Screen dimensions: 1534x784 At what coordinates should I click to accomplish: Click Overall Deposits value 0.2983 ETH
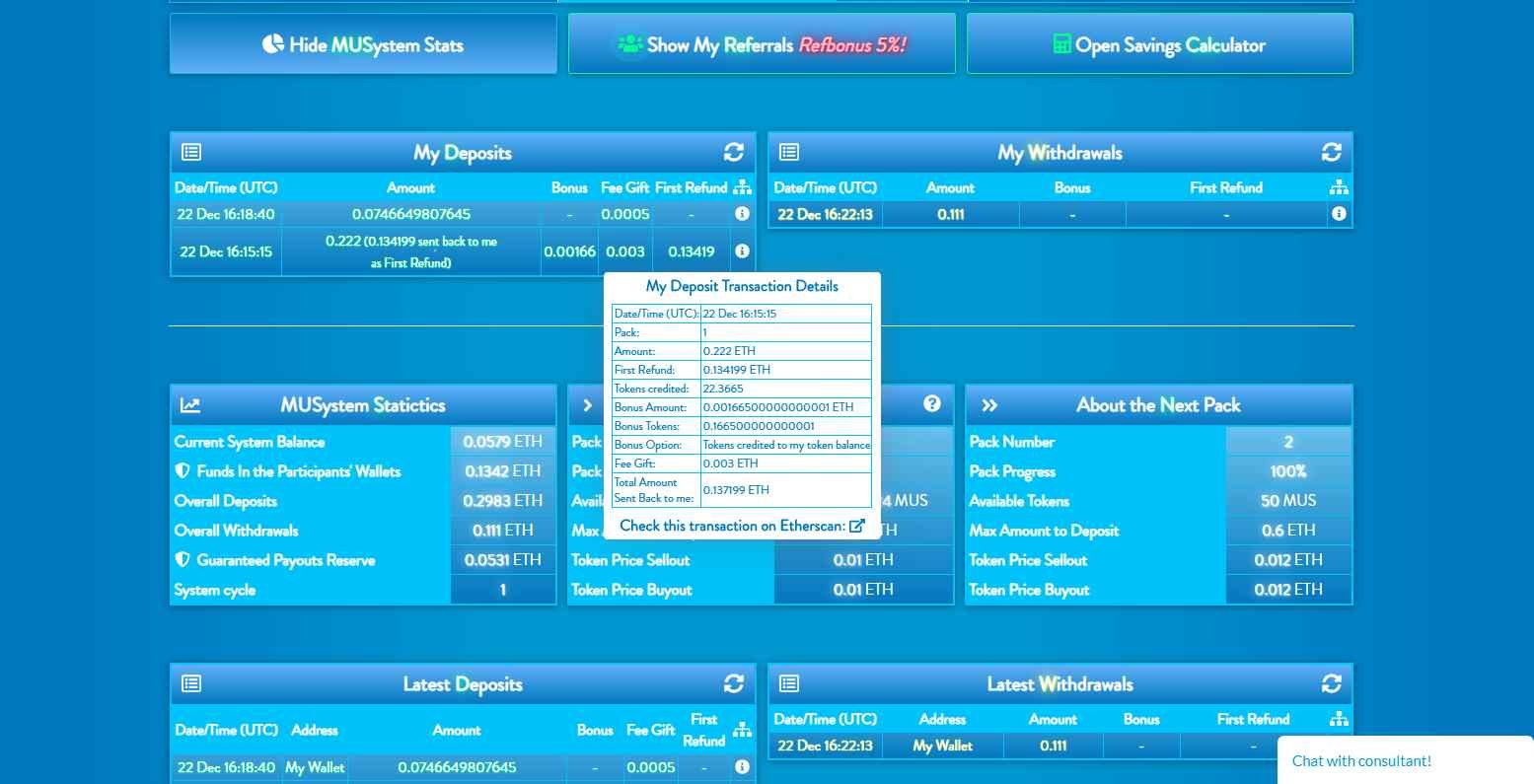503,501
